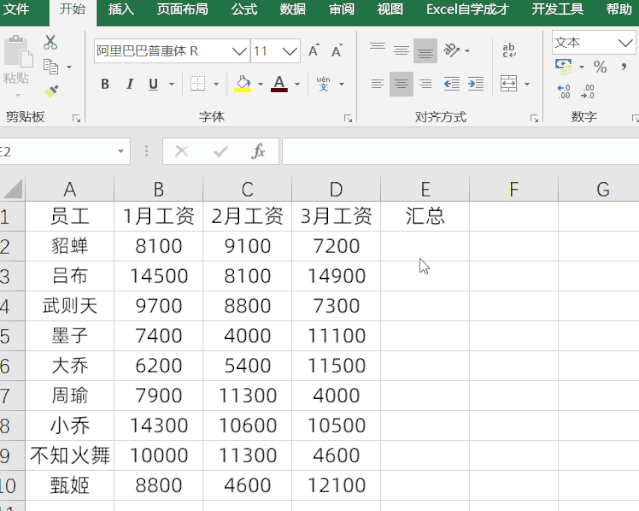Click the Percent Style icon

point(600,67)
